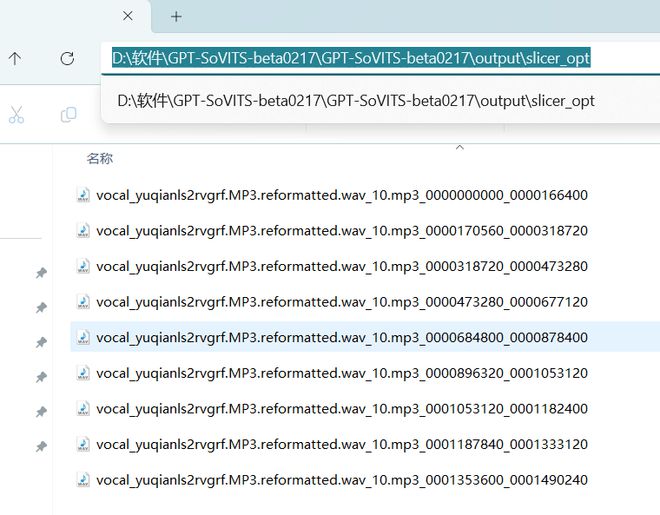The width and height of the screenshot is (660, 515).
Task: Click the sort chevron above the column header
Action: [460, 147]
